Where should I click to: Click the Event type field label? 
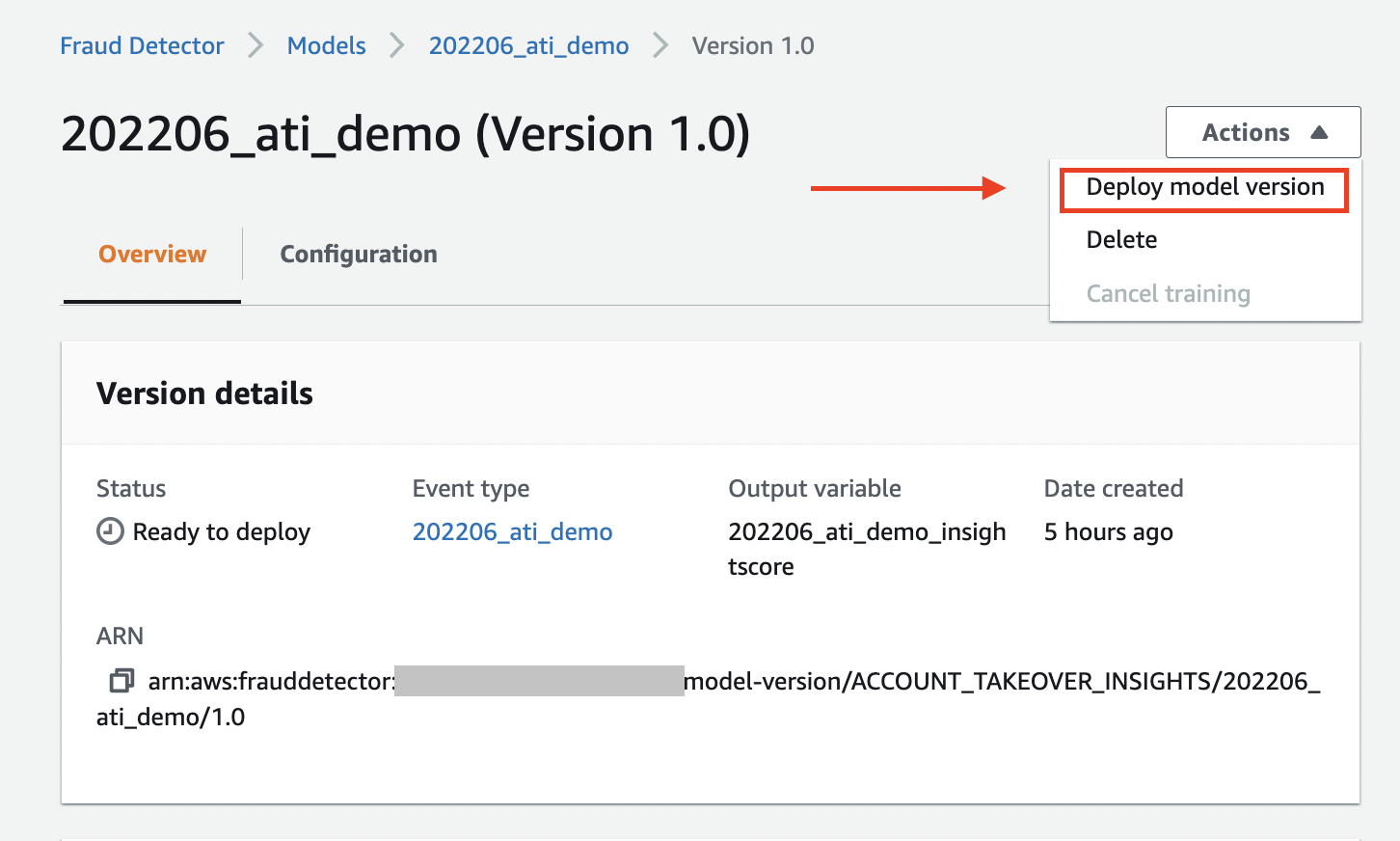point(471,489)
